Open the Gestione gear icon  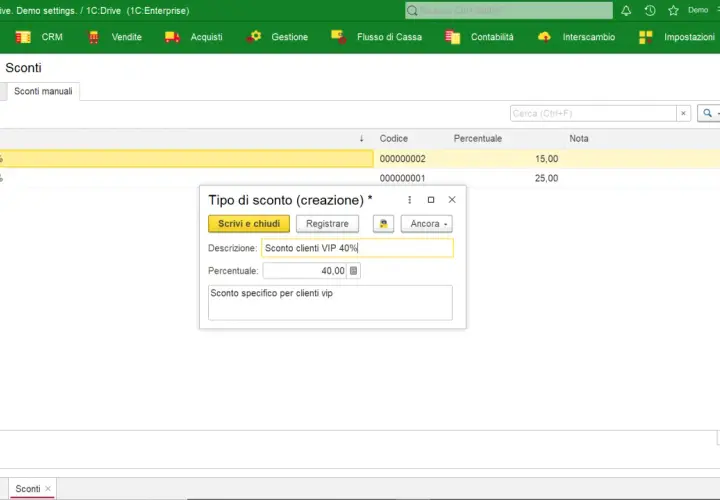pyautogui.click(x=253, y=37)
